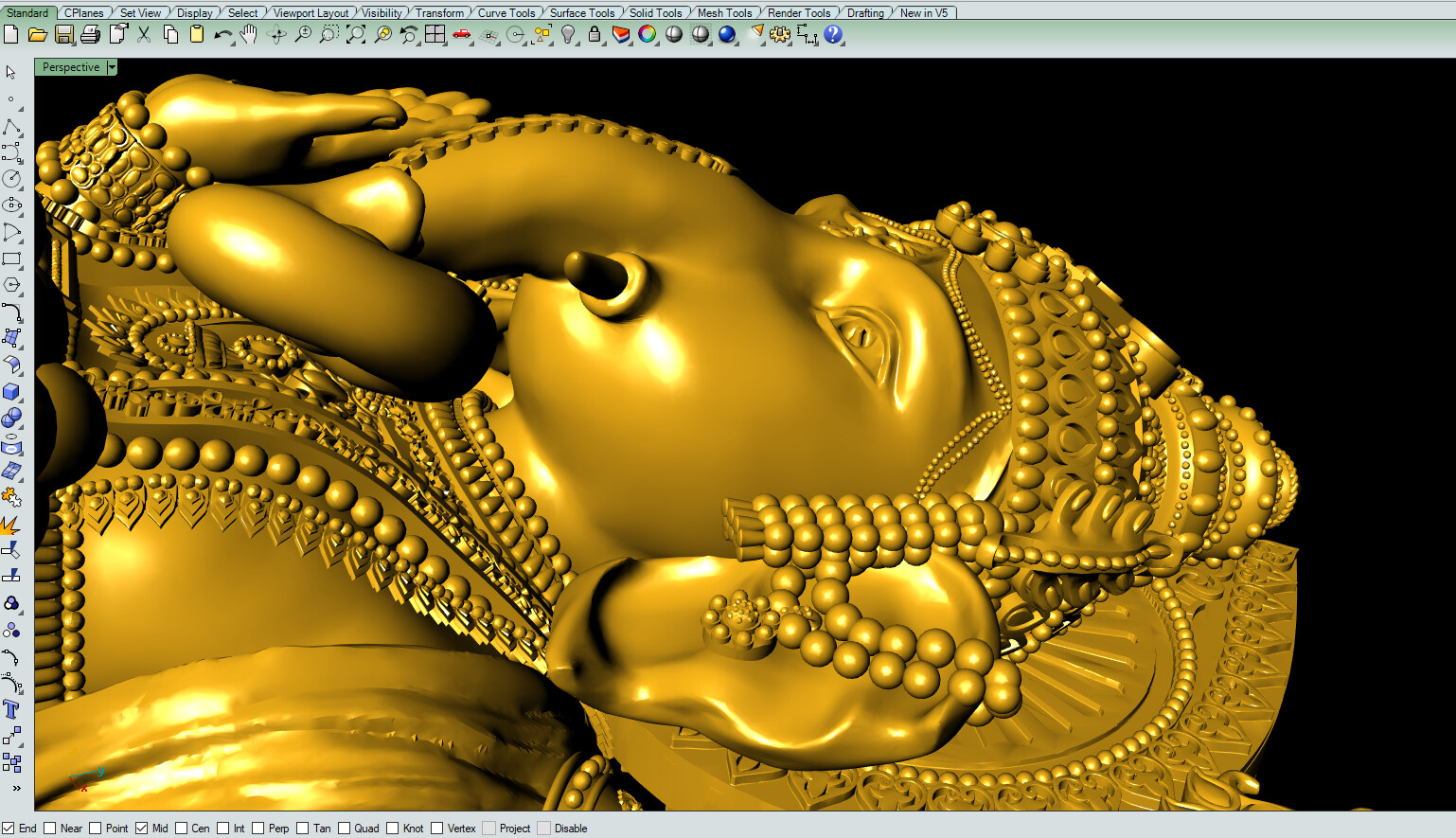This screenshot has width=1456, height=838.
Task: Click the Rotate View tool in toolbar
Action: [276, 34]
